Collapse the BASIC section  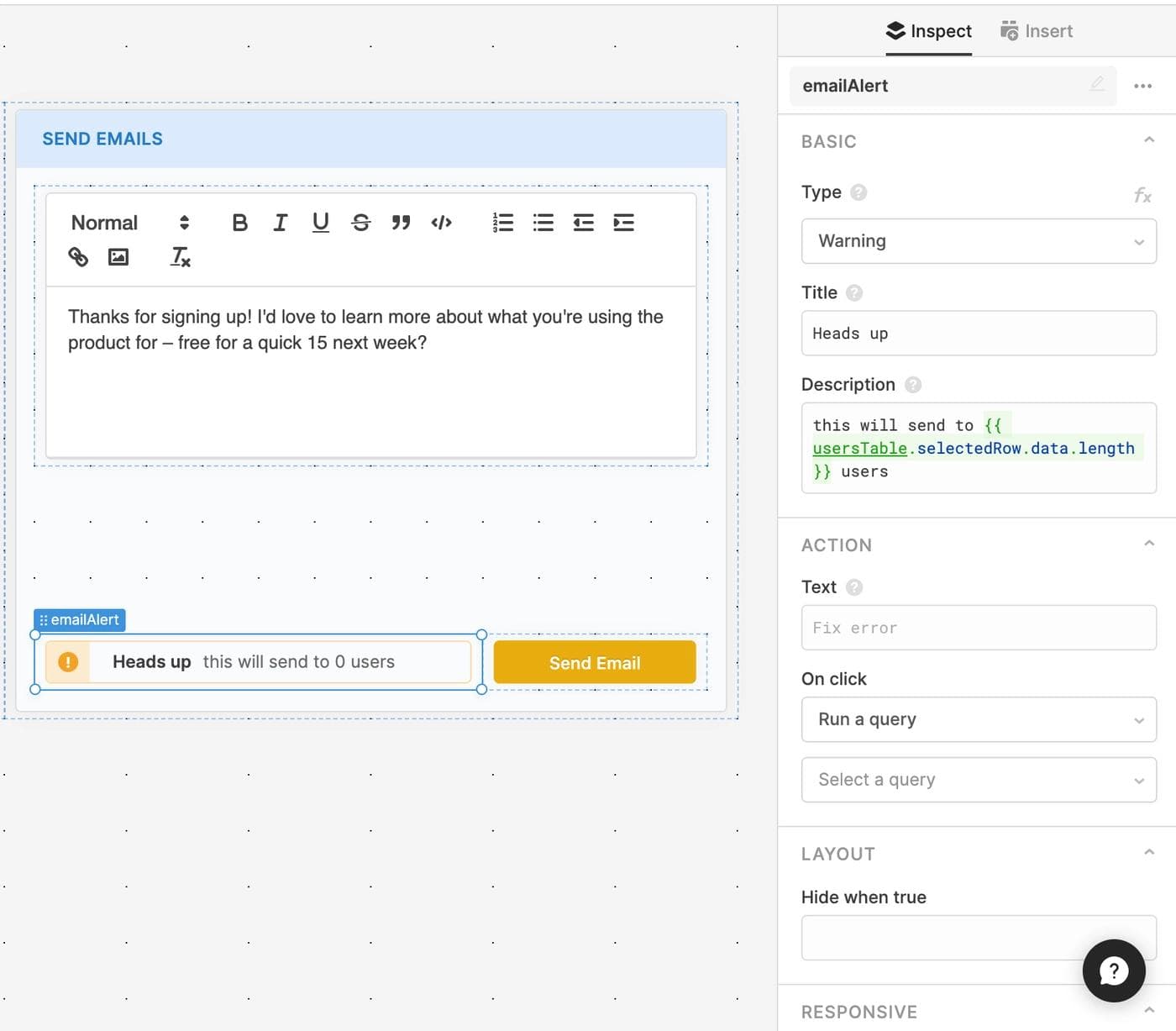(x=1148, y=140)
